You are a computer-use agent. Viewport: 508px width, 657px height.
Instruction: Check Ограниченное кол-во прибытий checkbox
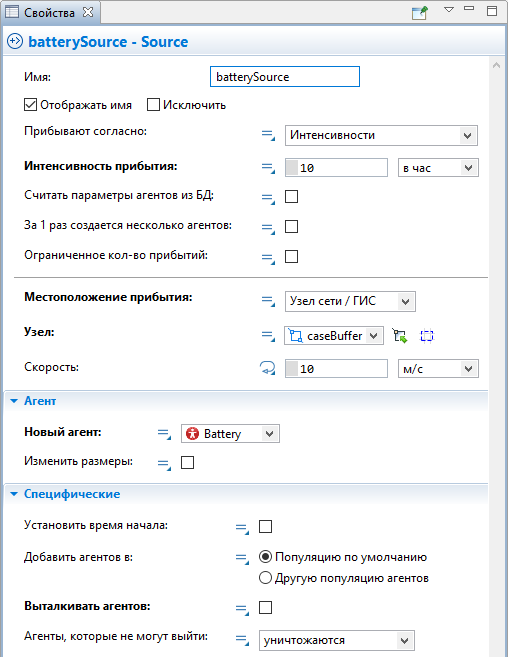[291, 256]
